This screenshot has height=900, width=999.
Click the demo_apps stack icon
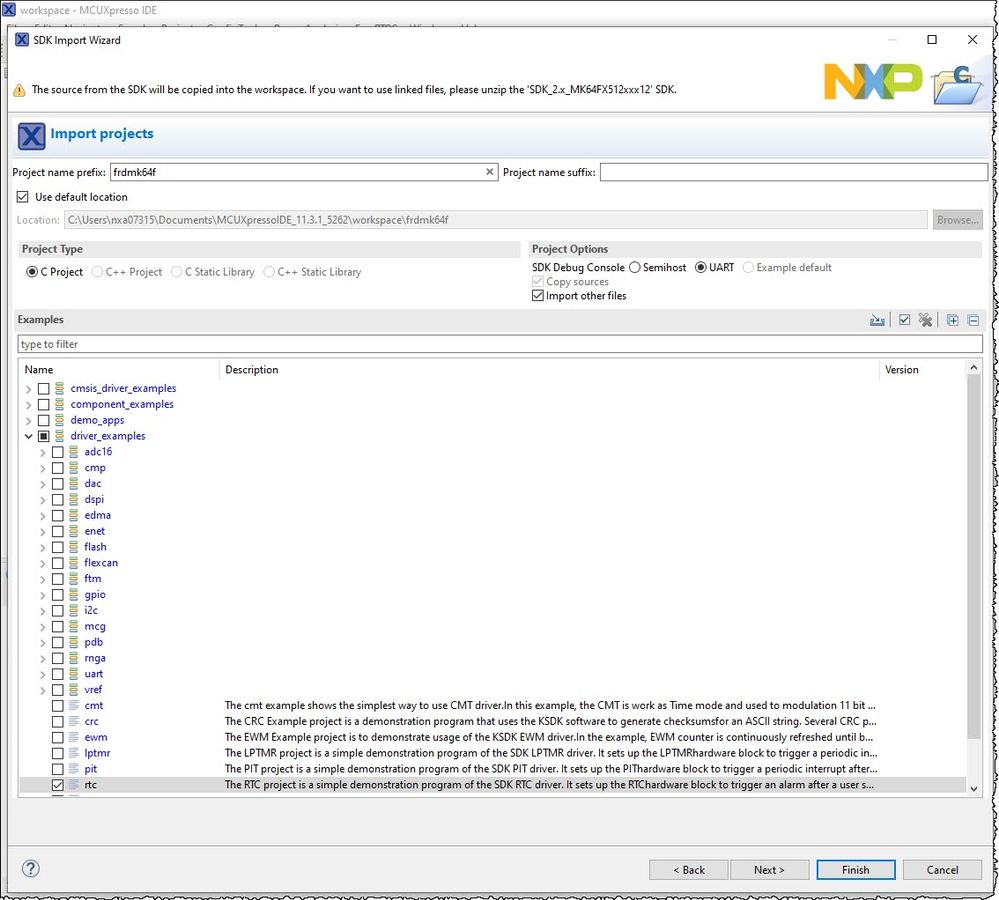(x=59, y=420)
